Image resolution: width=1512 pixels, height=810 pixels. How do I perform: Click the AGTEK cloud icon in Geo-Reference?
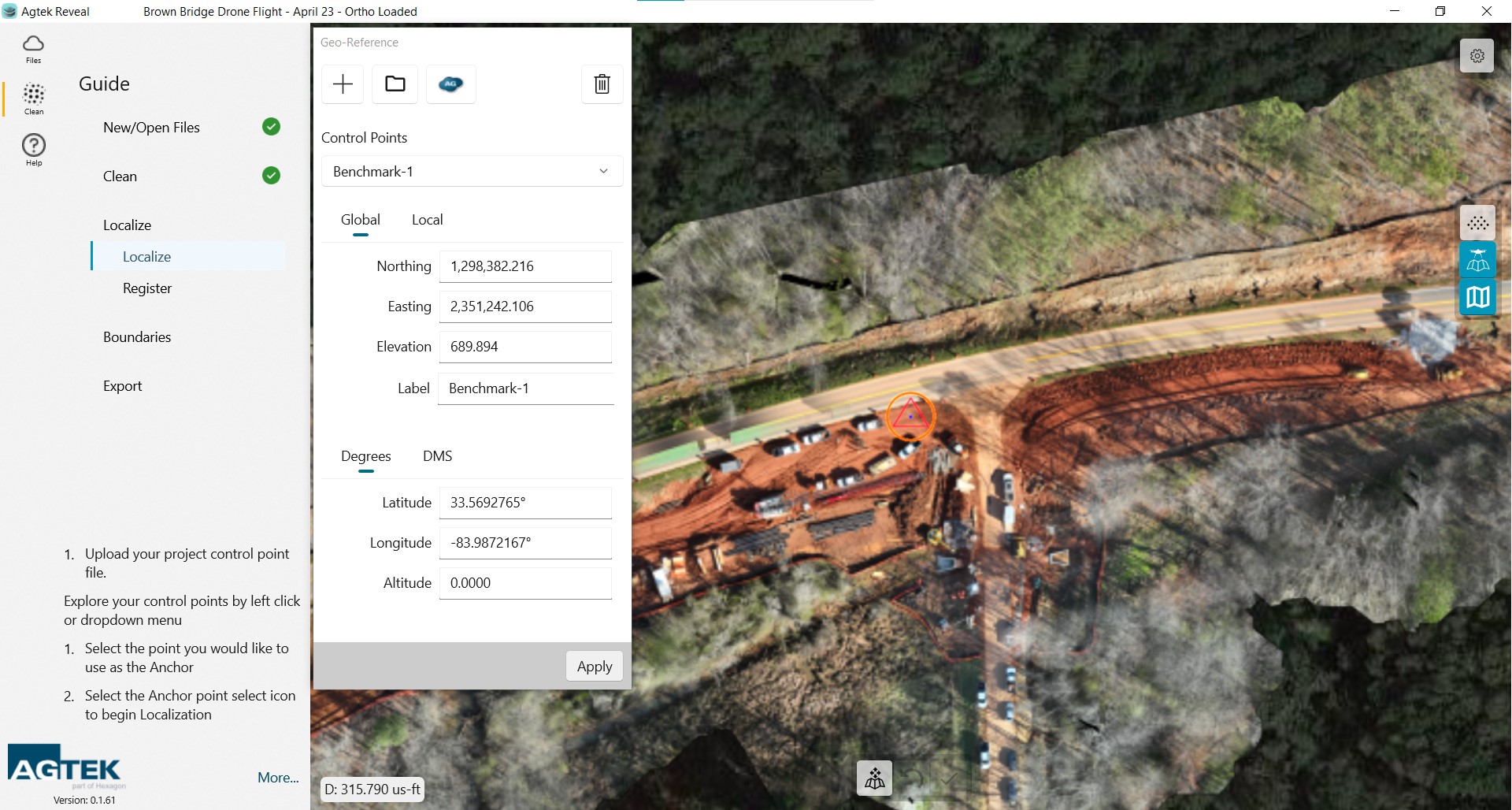(450, 84)
